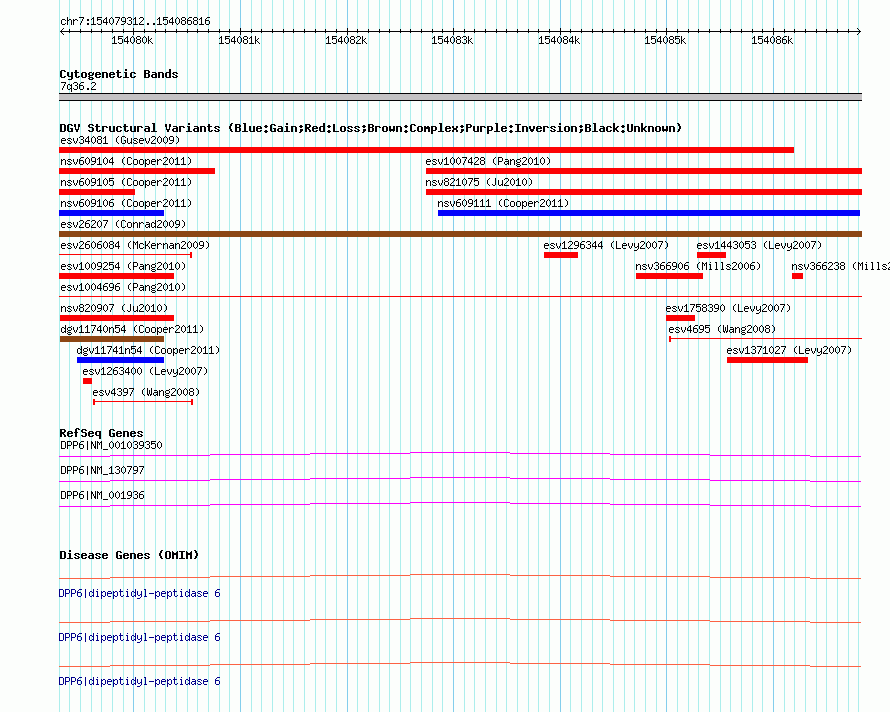Image resolution: width=890 pixels, height=712 pixels.
Task: Select the dgv11740n54 (Cooper2011) brown bar
Action: (112, 339)
